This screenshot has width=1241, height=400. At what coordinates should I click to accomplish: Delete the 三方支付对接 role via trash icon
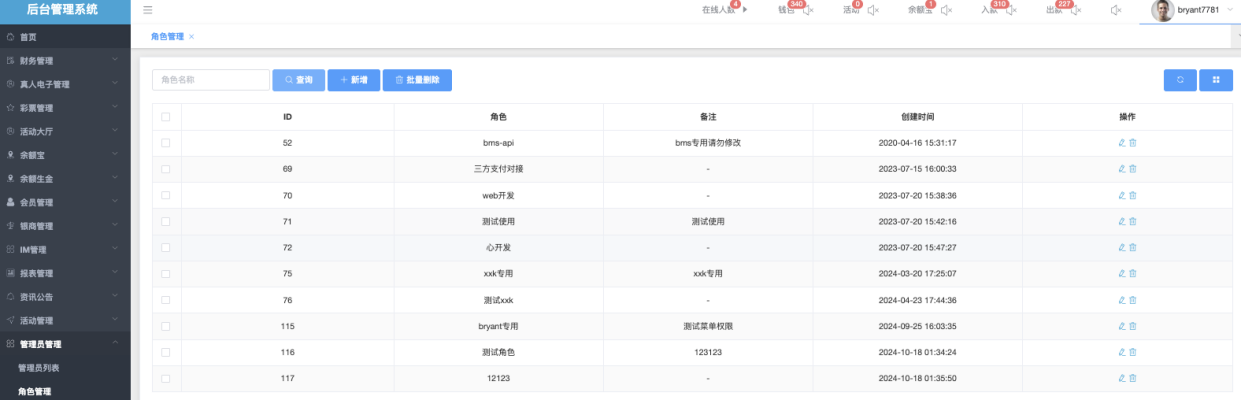click(1133, 169)
